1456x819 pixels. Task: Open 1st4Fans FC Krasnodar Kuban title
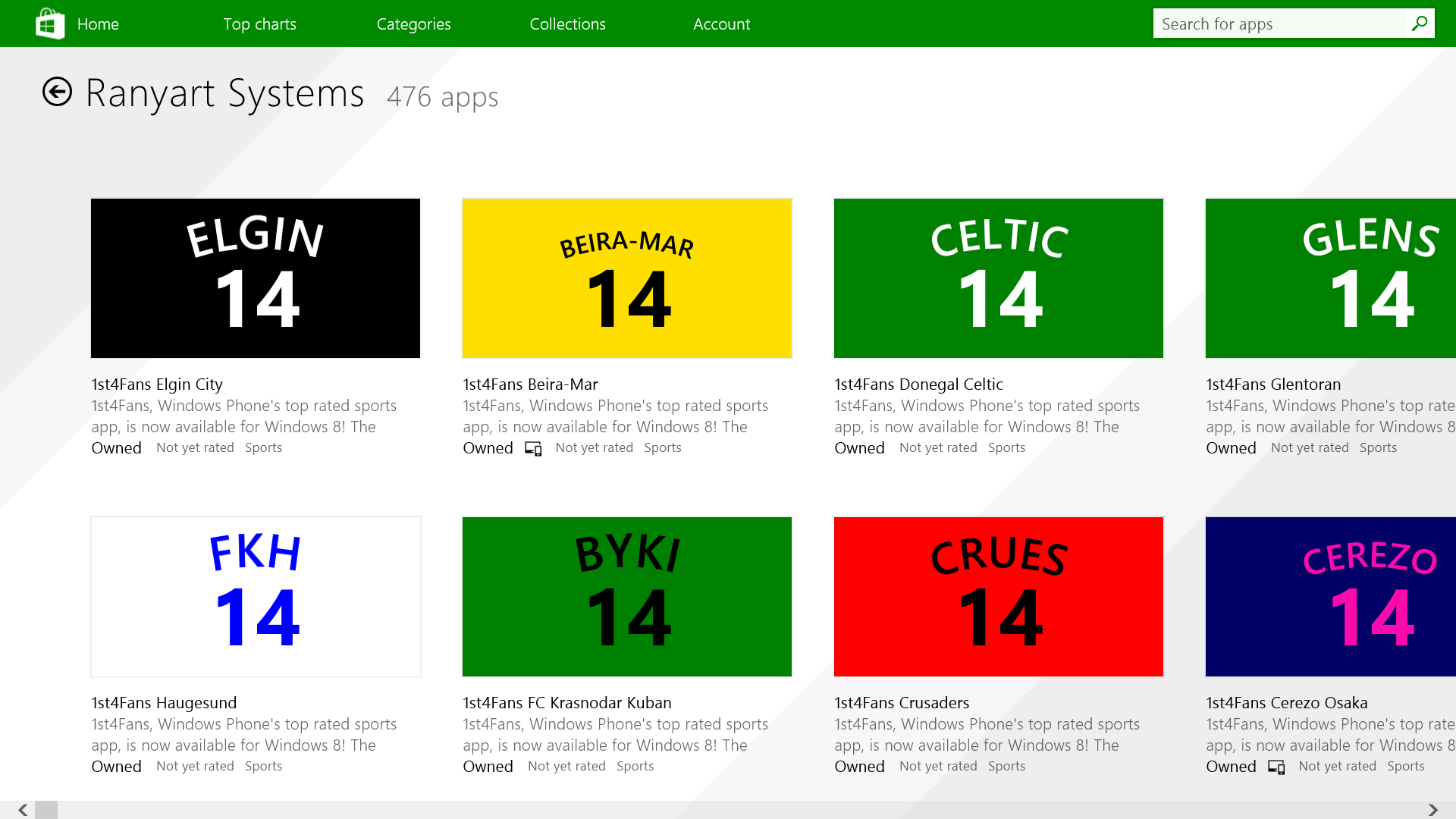click(567, 703)
